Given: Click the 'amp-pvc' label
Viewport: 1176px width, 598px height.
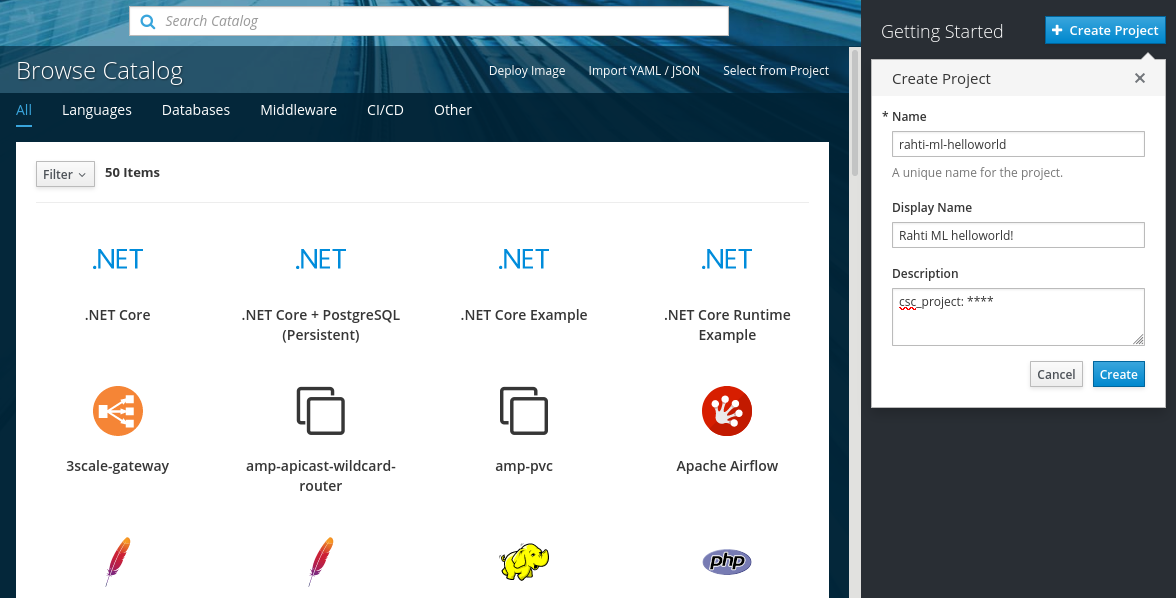Looking at the screenshot, I should coord(524,466).
